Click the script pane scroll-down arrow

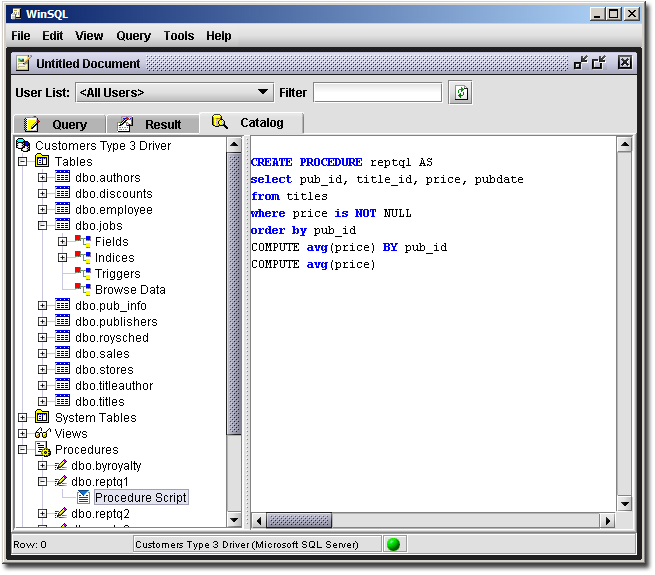coord(625,504)
